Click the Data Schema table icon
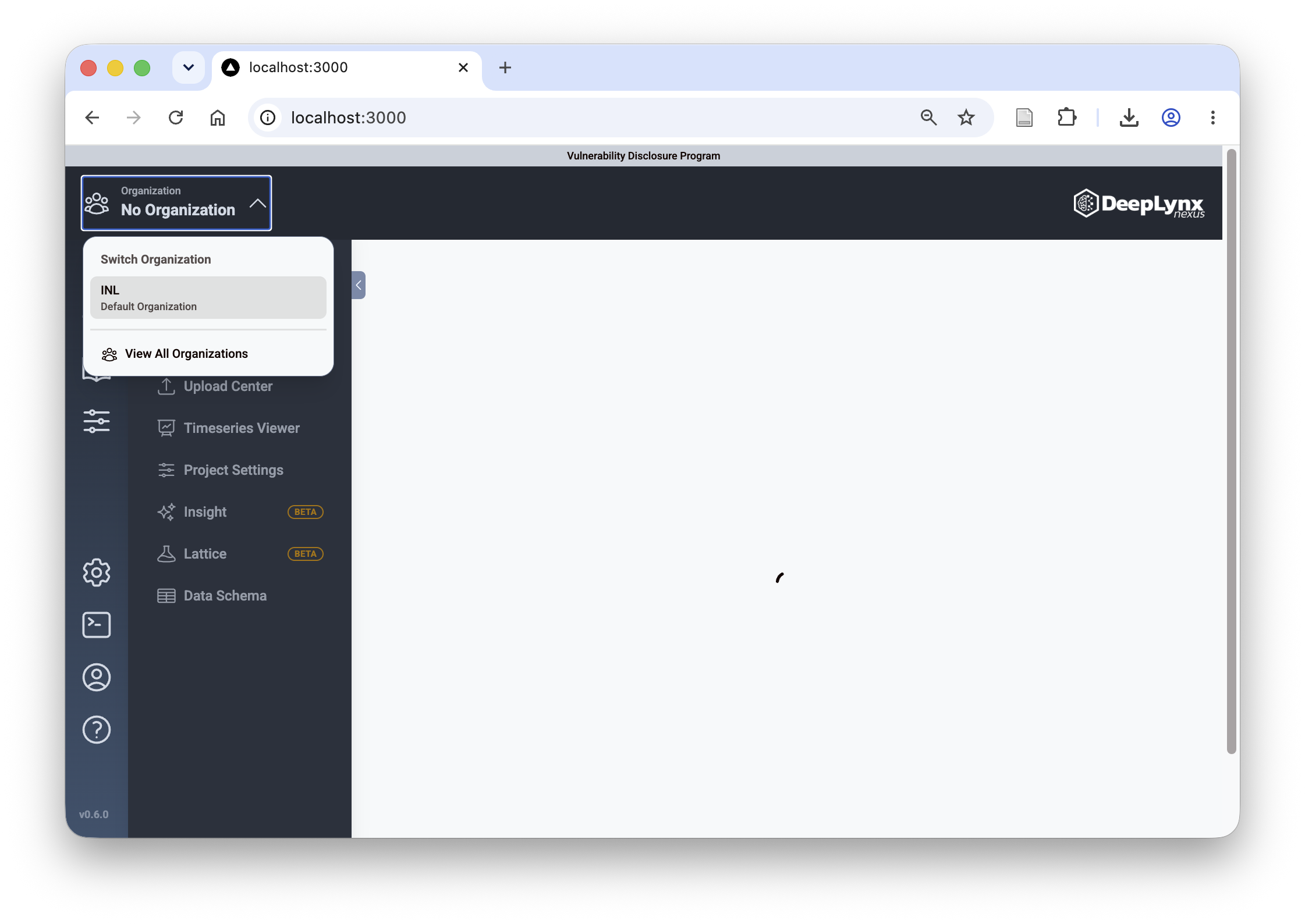The image size is (1305, 924). (166, 596)
